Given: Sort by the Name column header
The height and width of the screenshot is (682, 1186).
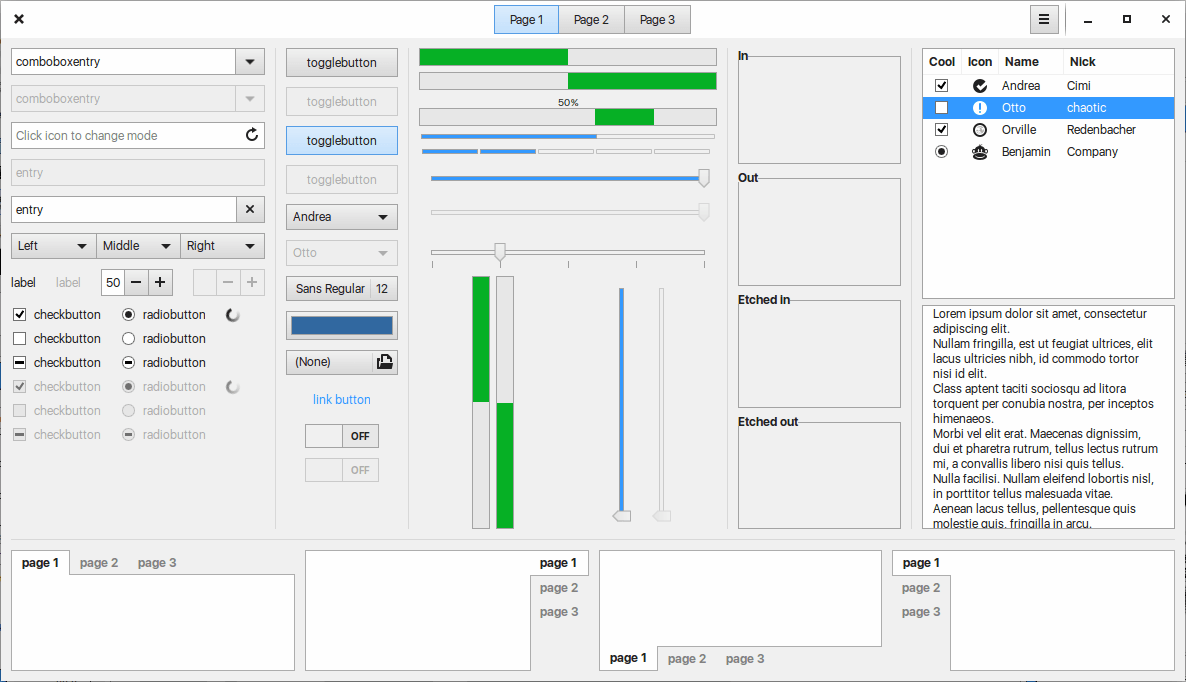Looking at the screenshot, I should [1030, 61].
